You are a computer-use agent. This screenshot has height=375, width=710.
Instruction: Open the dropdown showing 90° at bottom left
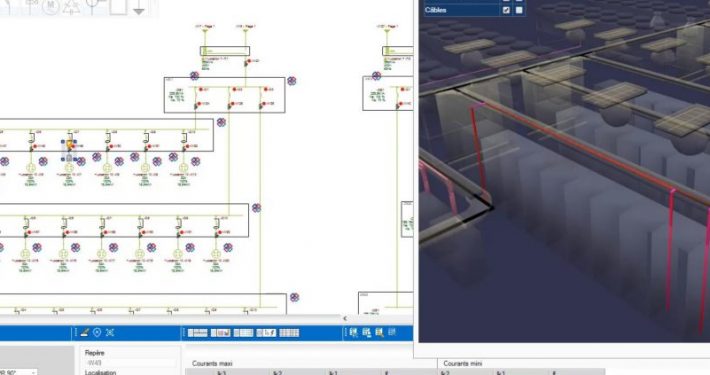coord(18,372)
